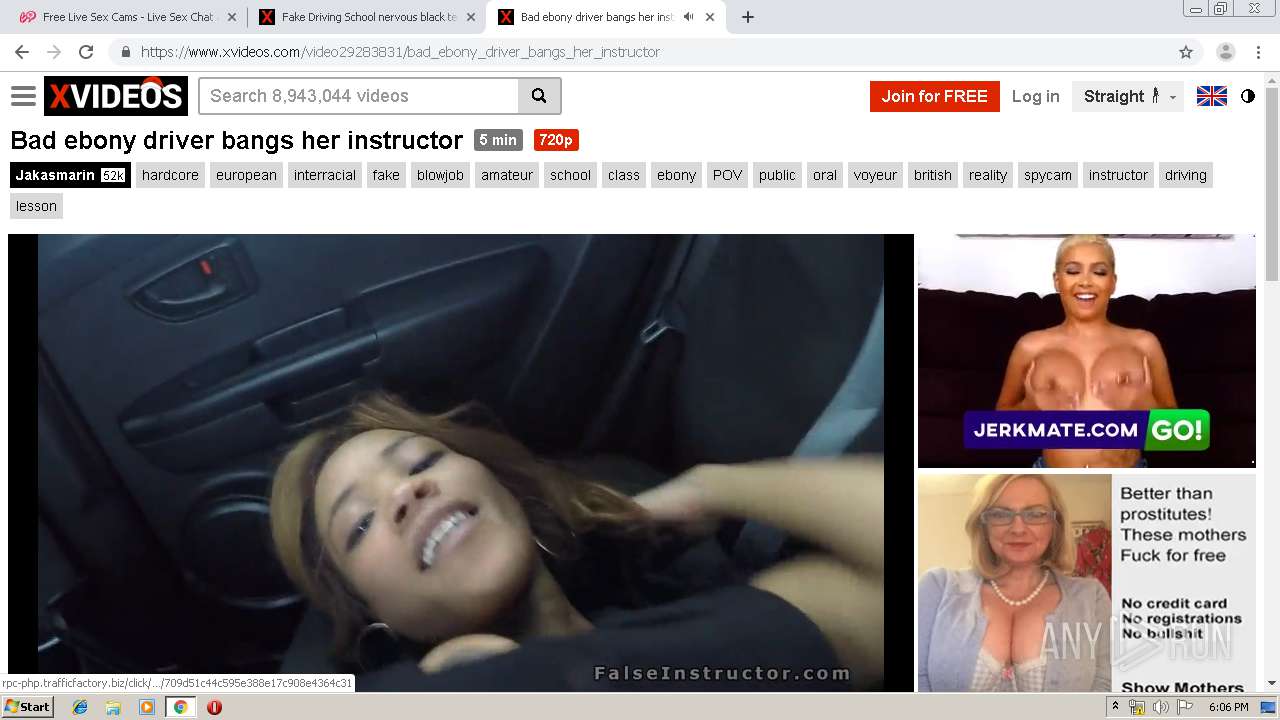Mute the tab via its speaker icon

tap(688, 17)
